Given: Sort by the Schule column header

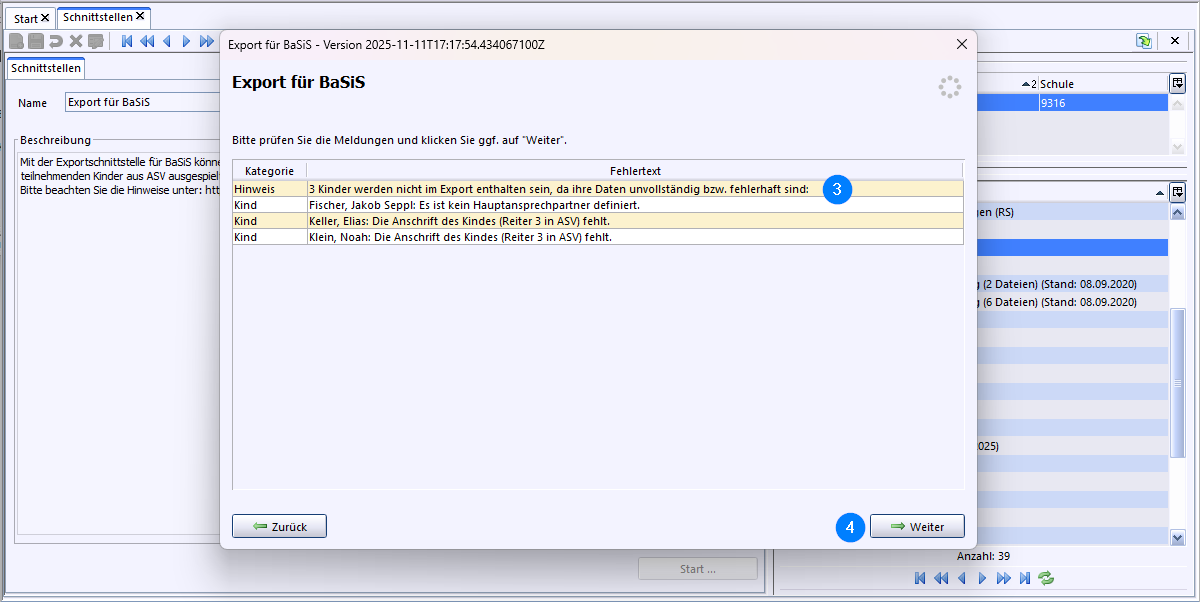Looking at the screenshot, I should (1100, 84).
